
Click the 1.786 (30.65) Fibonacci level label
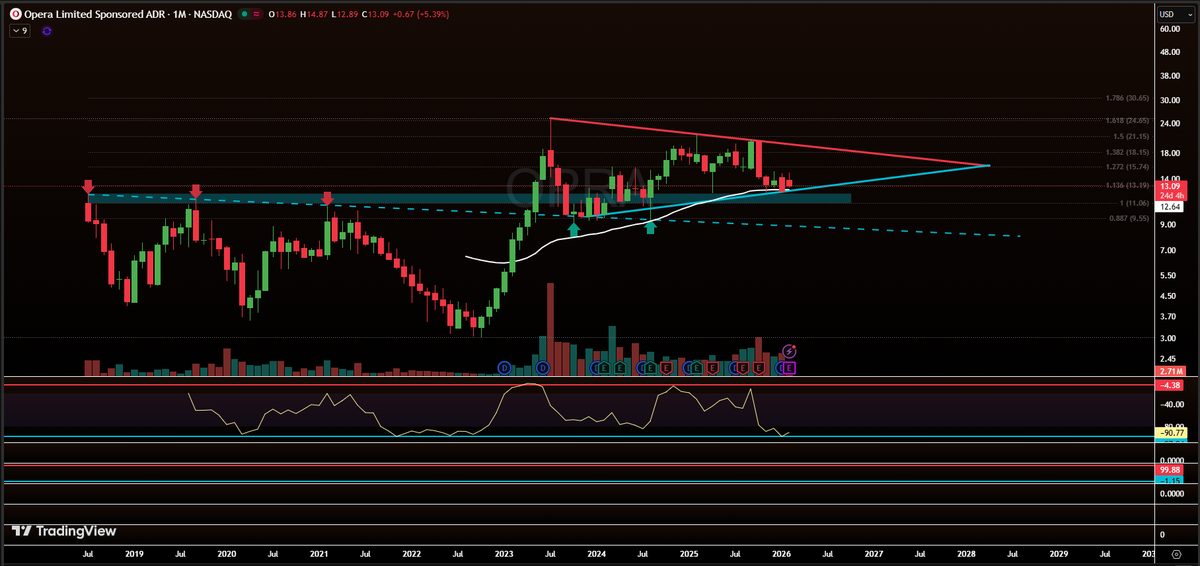(1128, 98)
